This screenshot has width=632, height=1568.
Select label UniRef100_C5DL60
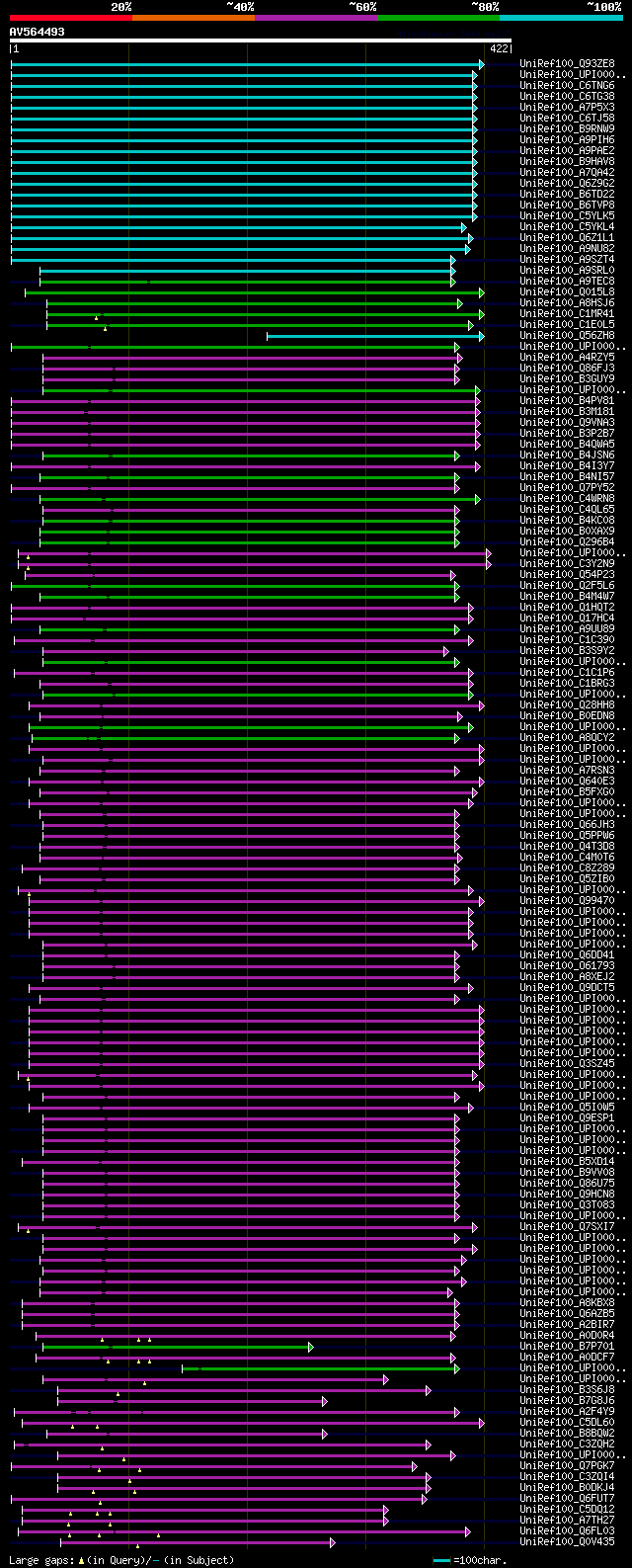(x=567, y=1423)
